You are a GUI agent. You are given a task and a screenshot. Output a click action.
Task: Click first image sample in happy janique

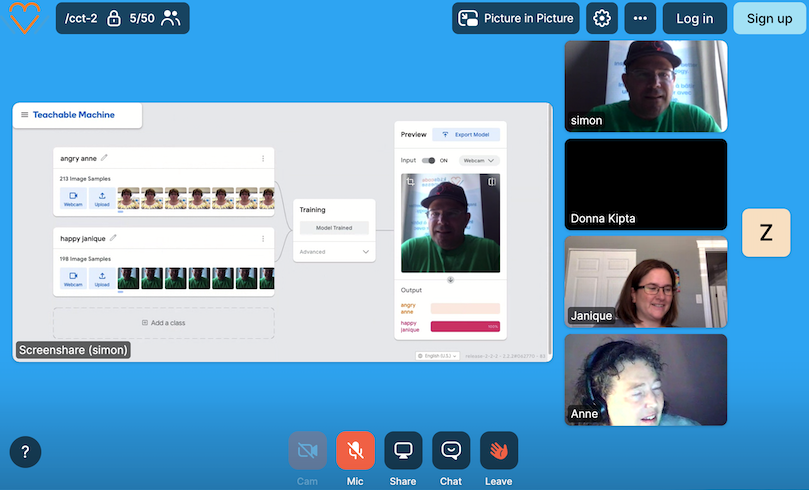128,278
